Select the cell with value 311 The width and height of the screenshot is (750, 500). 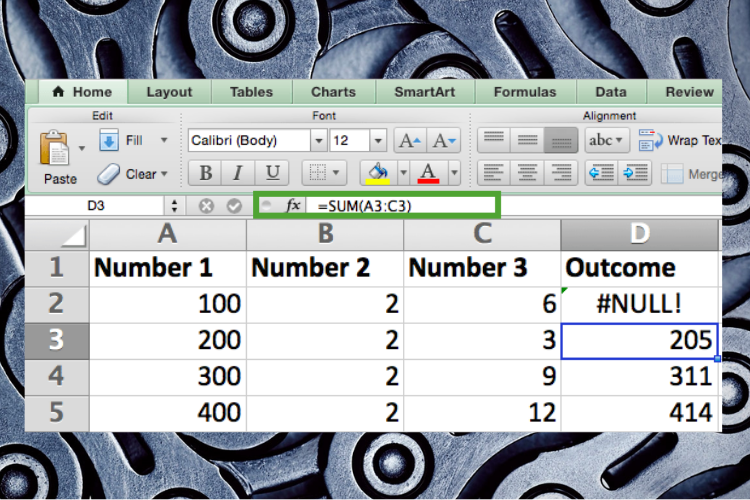pyautogui.click(x=640, y=377)
